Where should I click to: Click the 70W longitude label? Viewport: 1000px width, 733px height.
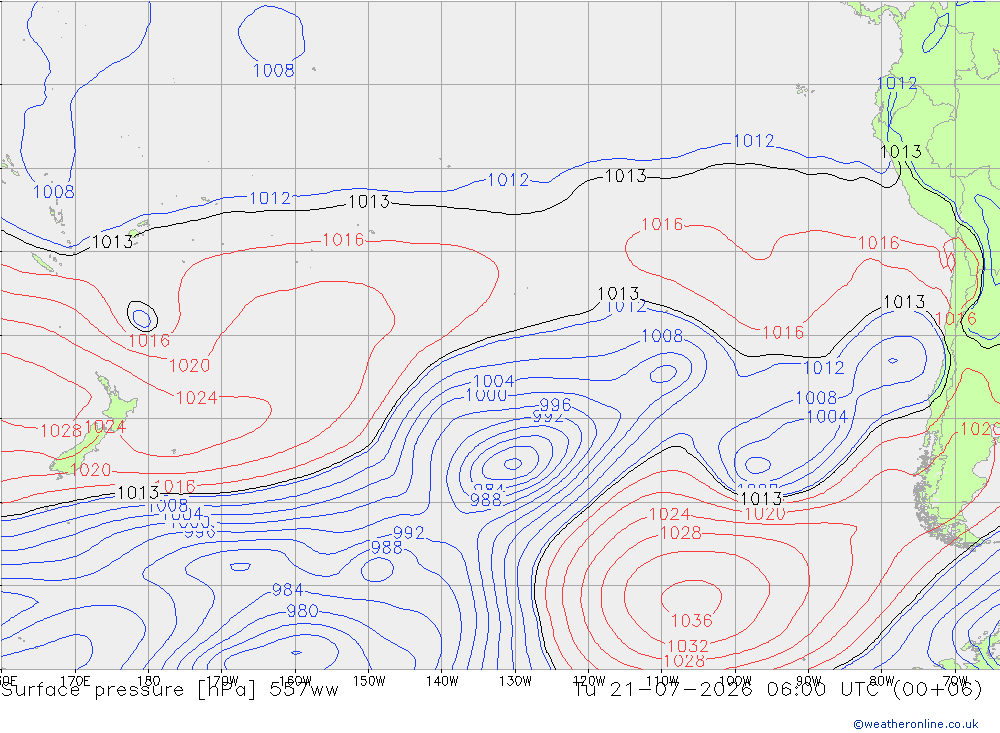click(x=955, y=681)
